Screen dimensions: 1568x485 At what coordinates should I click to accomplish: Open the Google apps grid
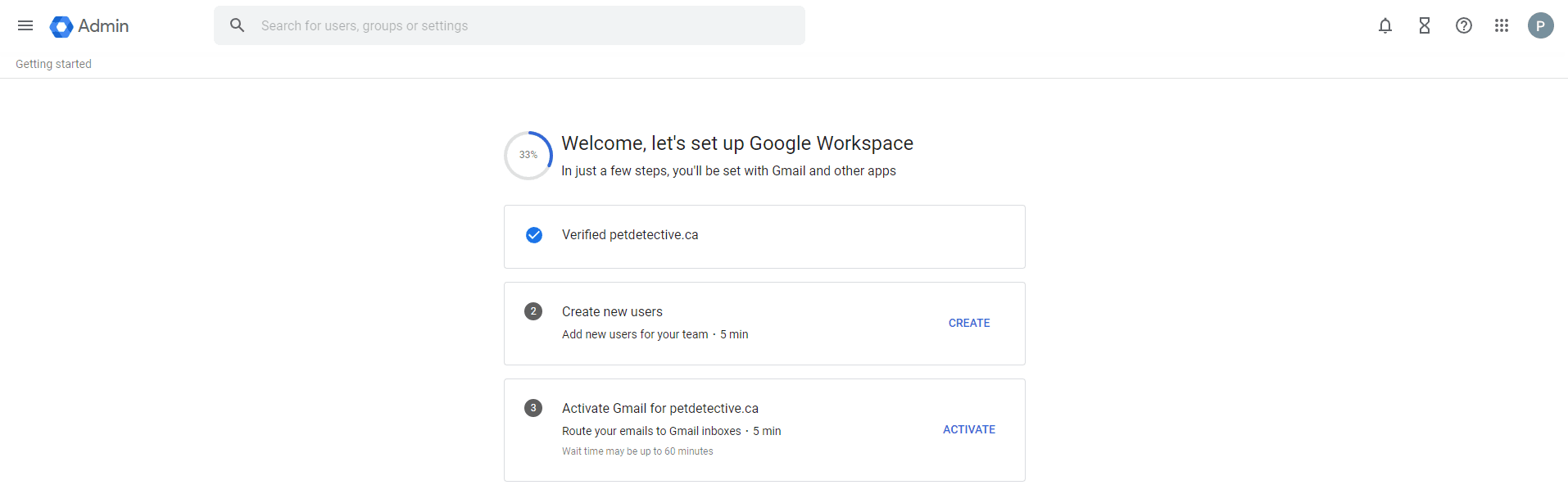tap(1501, 25)
